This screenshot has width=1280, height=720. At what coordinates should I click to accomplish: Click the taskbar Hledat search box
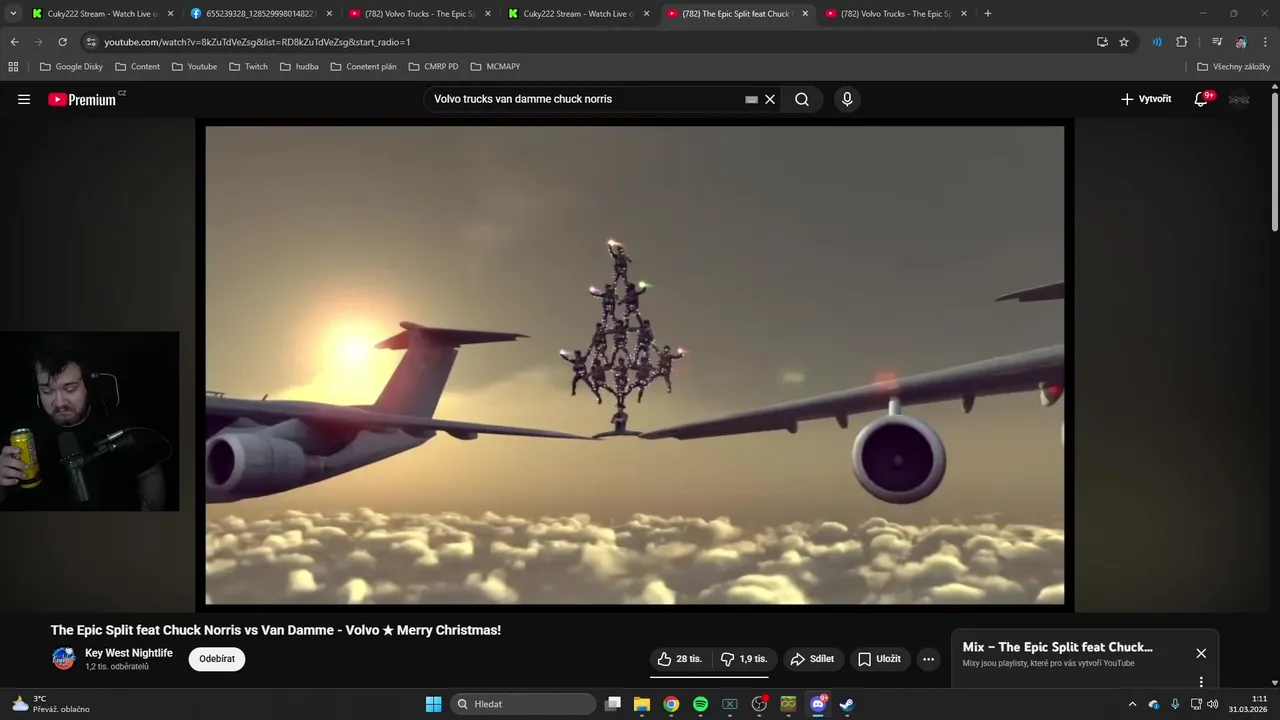click(524, 704)
